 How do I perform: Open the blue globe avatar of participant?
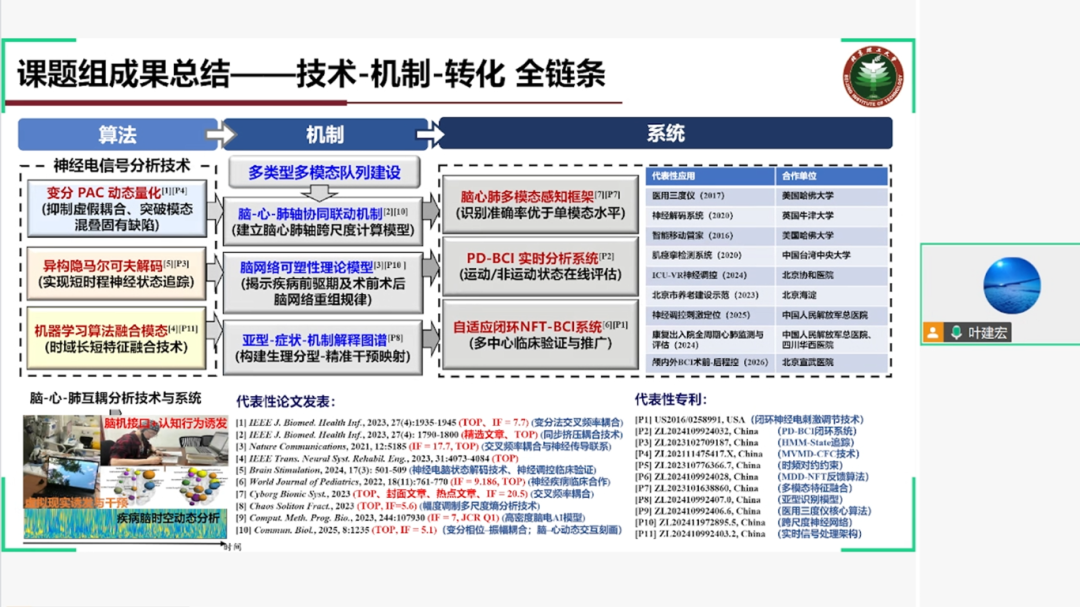[x=1011, y=285]
